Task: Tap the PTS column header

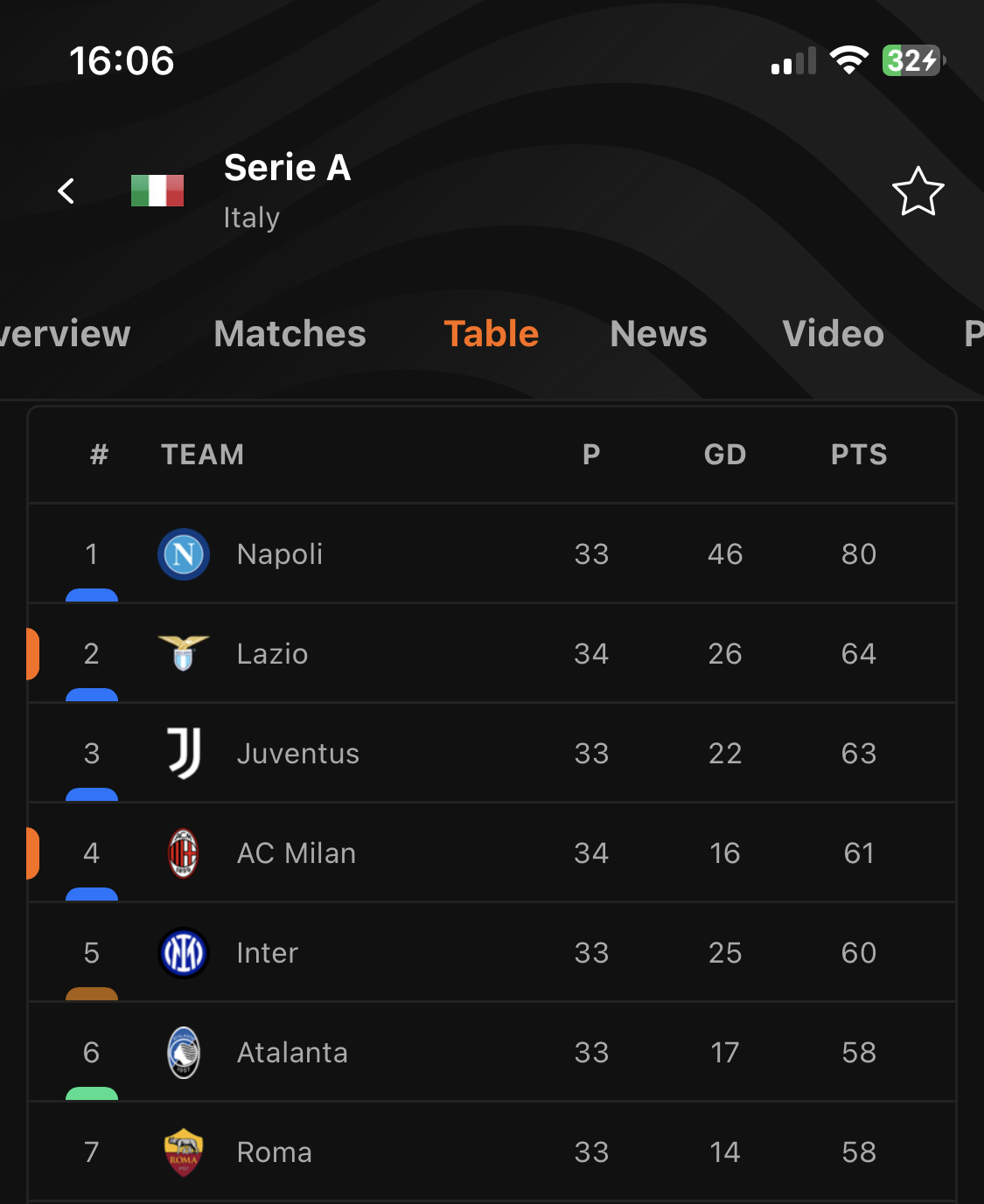Action: click(x=859, y=455)
